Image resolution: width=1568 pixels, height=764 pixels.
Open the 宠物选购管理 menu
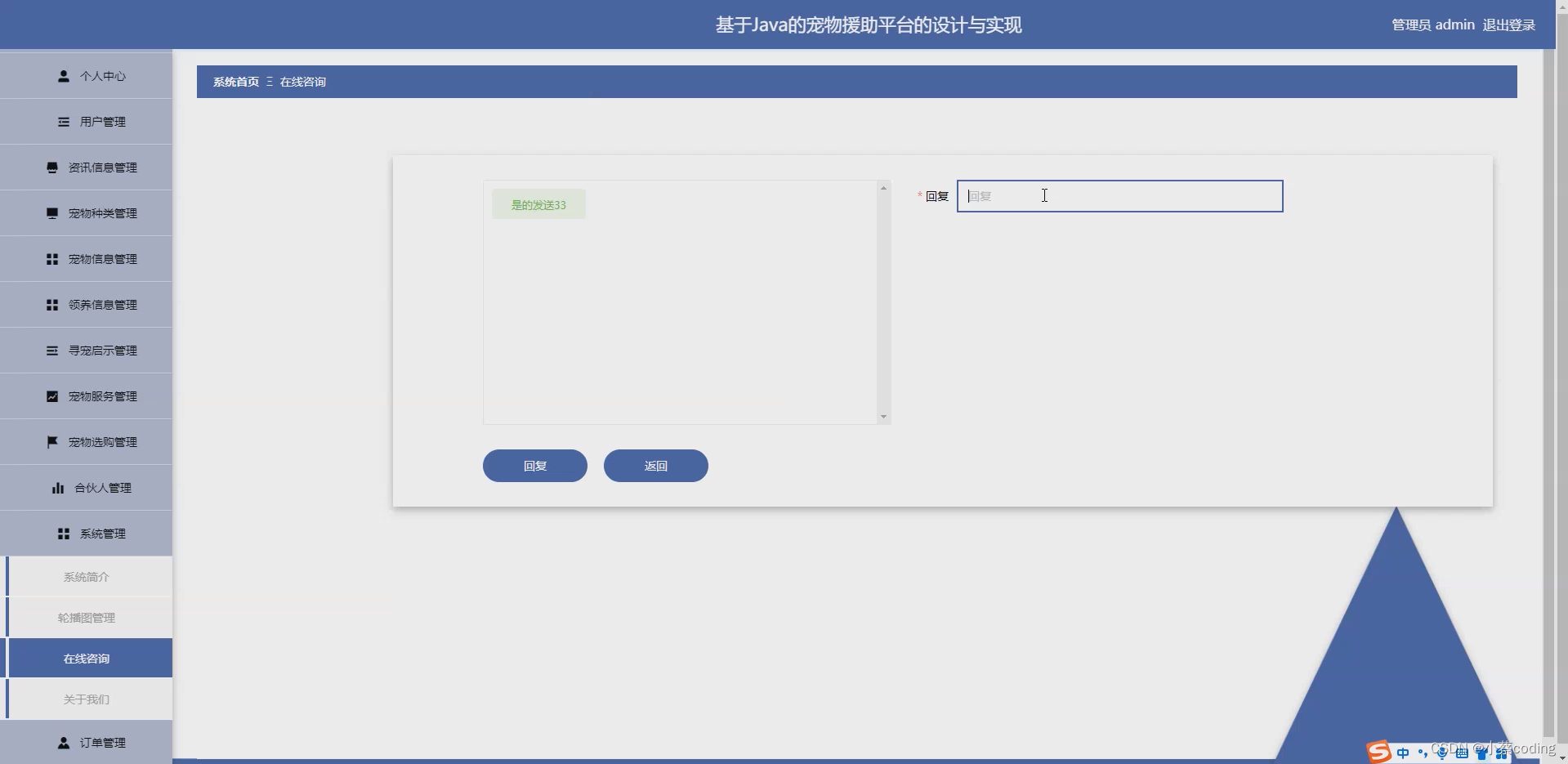(86, 442)
